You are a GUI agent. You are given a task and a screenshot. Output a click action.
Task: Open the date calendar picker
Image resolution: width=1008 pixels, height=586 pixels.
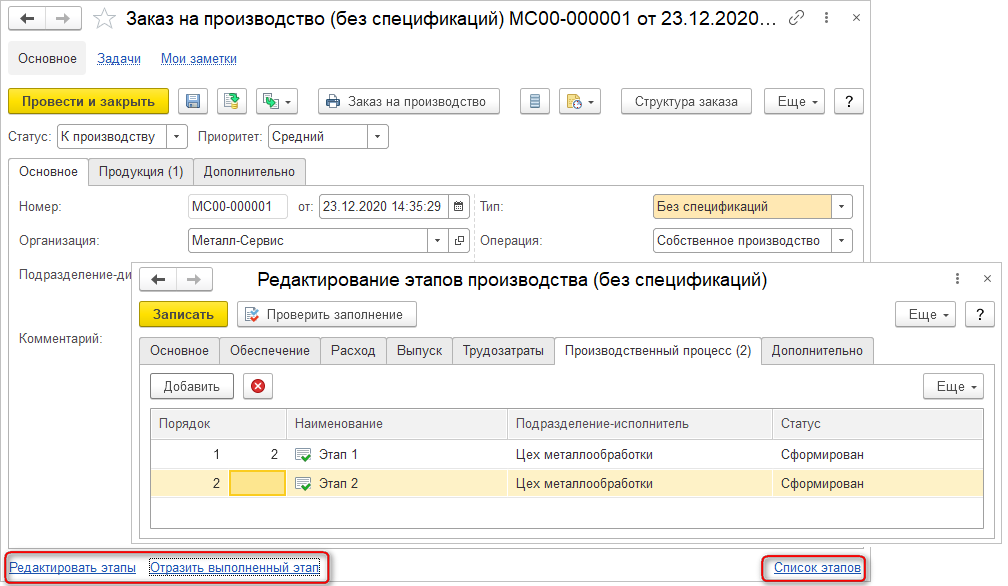pyautogui.click(x=458, y=206)
